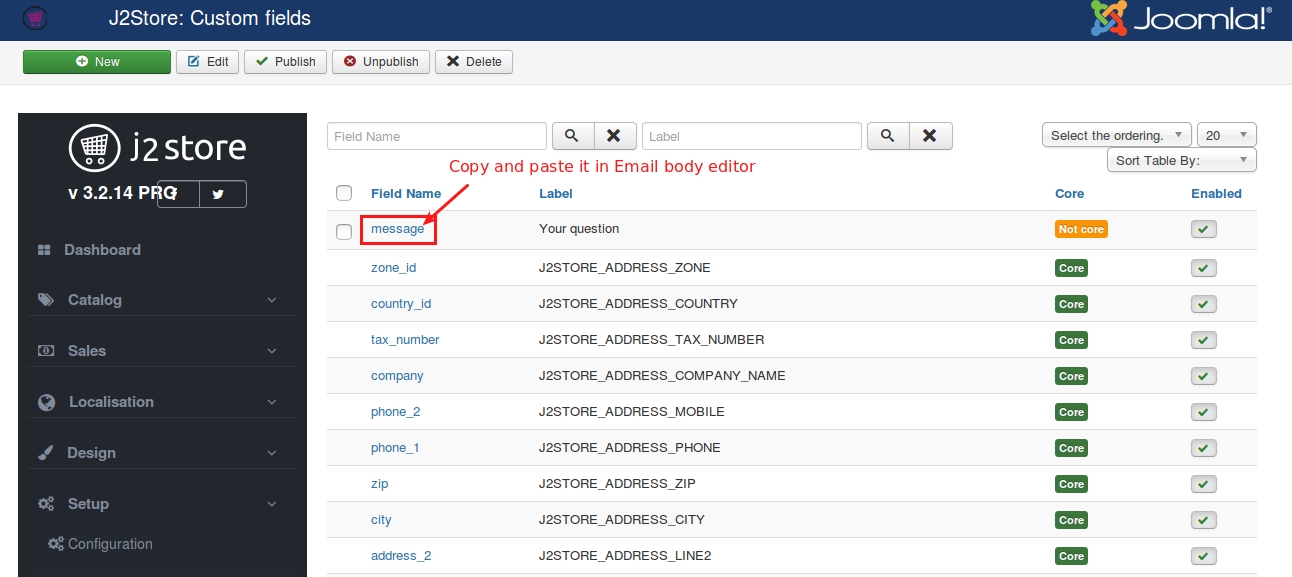Check the select-all checkbox in table header
Image resolution: width=1292 pixels, height=577 pixels.
(x=344, y=193)
